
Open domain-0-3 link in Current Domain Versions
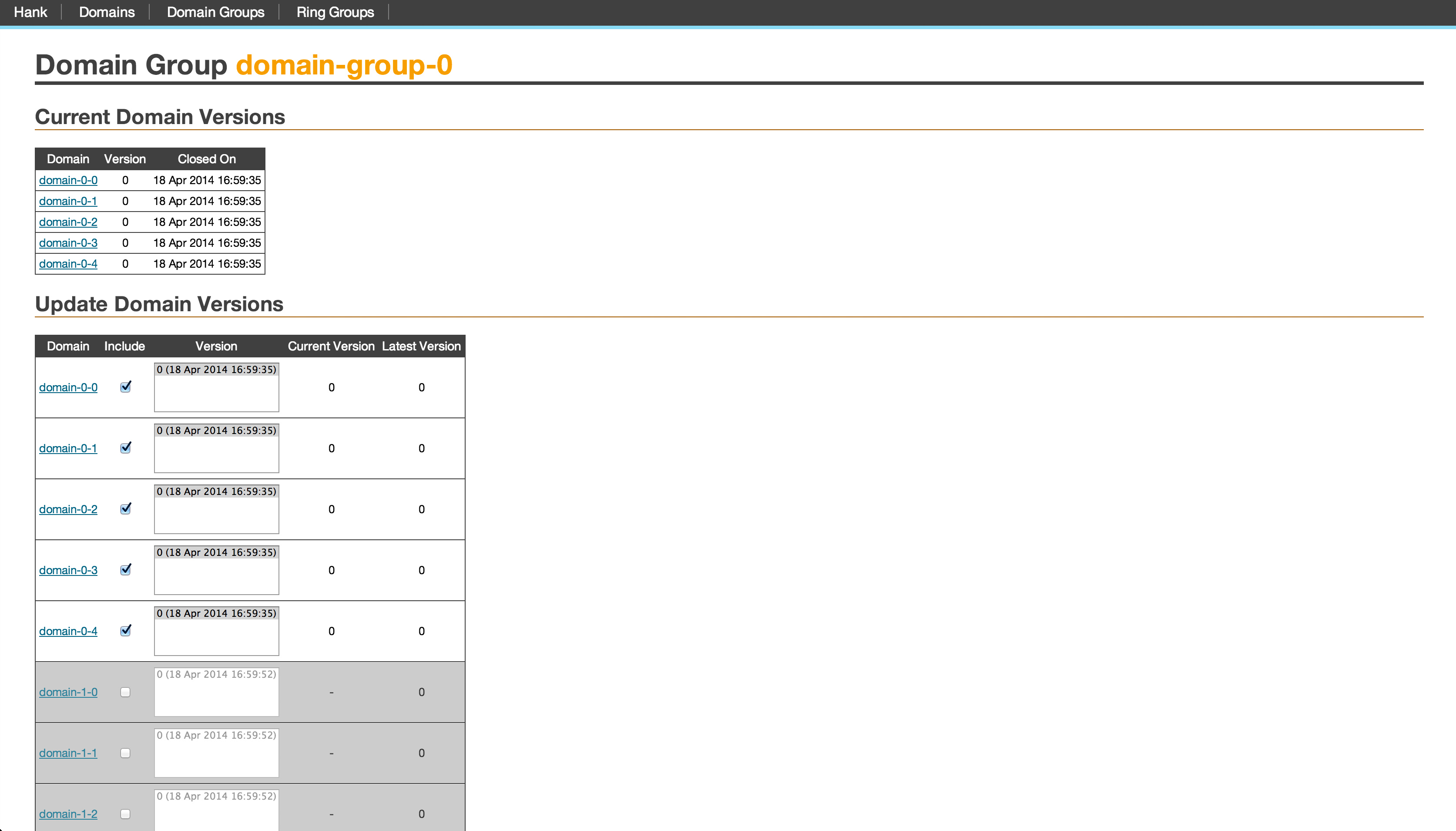coord(68,242)
